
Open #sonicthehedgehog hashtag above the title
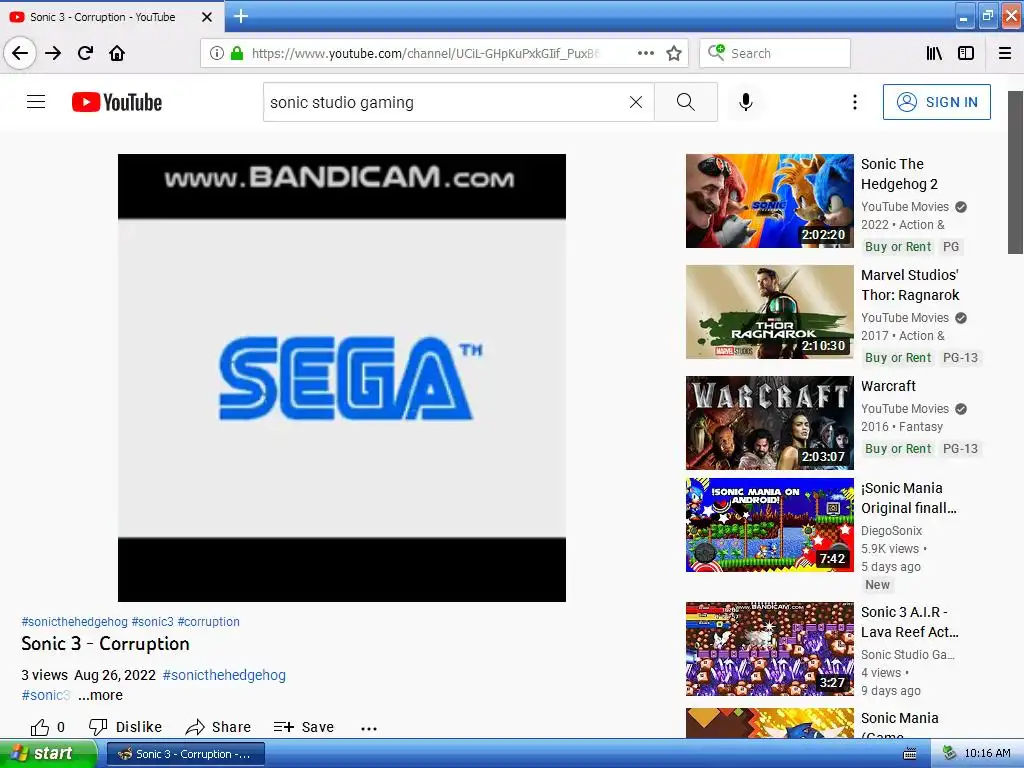pyautogui.click(x=74, y=622)
